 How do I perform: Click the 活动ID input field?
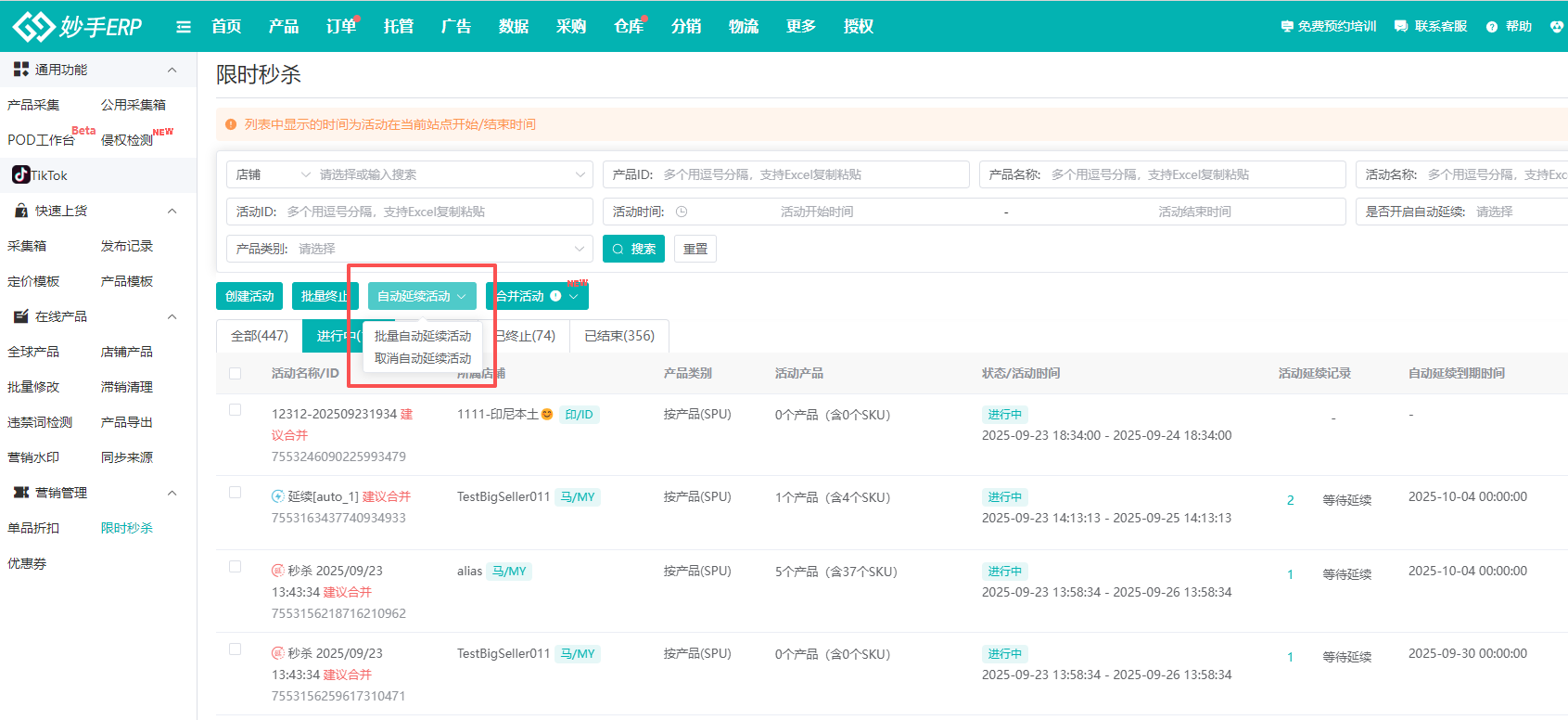tap(436, 212)
